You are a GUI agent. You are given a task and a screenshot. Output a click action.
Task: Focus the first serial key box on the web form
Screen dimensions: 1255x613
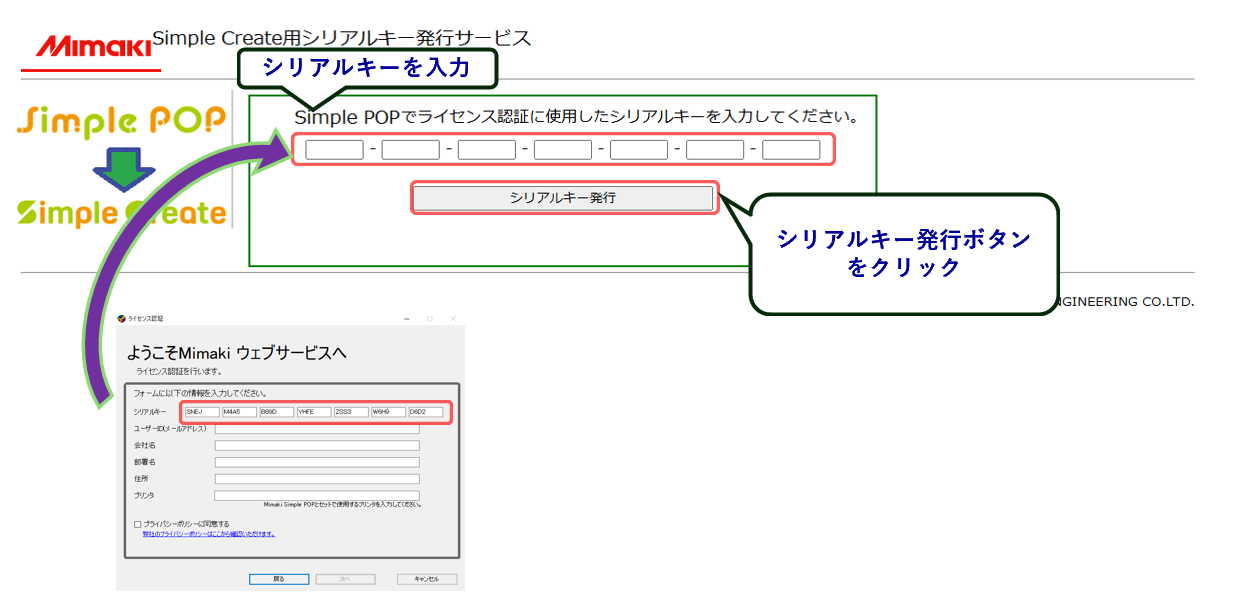tap(334, 150)
